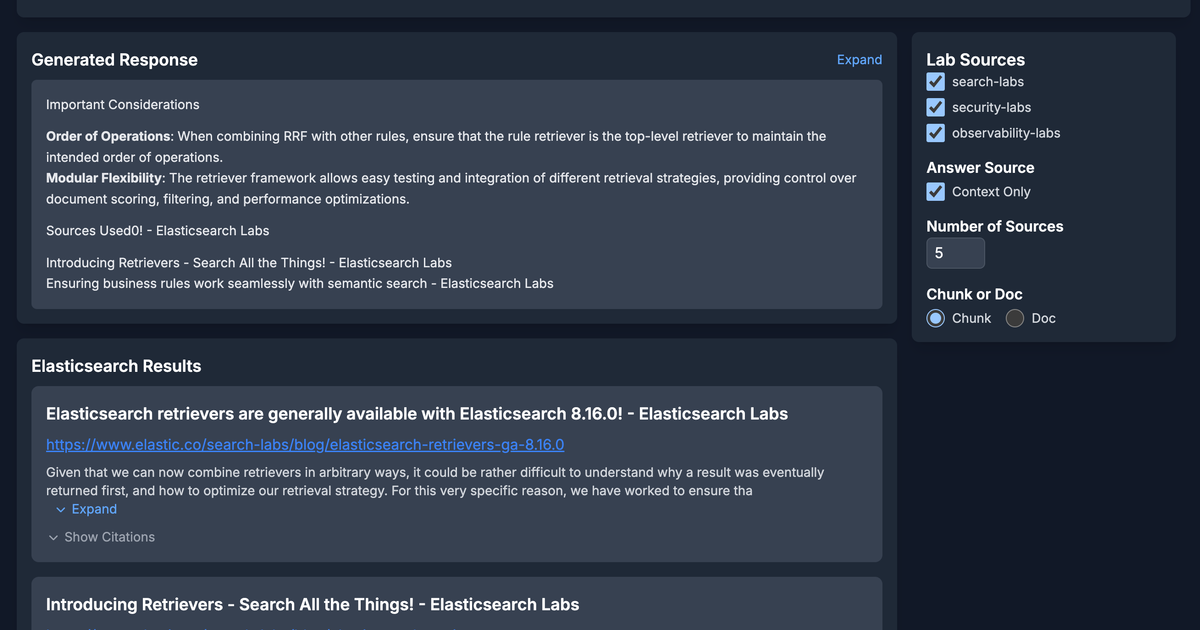Open the elasticsearch-retrievers-ga-8.16.0 blog link
The width and height of the screenshot is (1200, 630).
click(305, 444)
